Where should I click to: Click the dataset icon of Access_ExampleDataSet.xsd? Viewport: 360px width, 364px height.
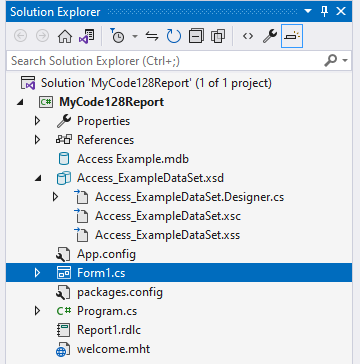click(63, 178)
